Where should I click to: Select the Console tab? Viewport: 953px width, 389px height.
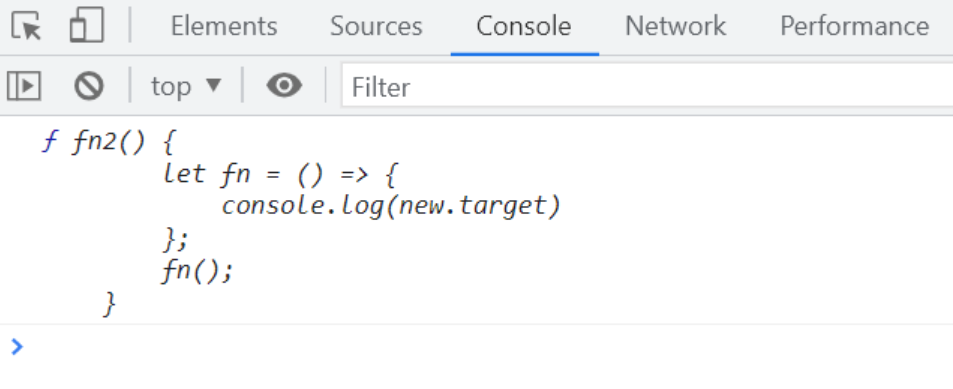(524, 26)
